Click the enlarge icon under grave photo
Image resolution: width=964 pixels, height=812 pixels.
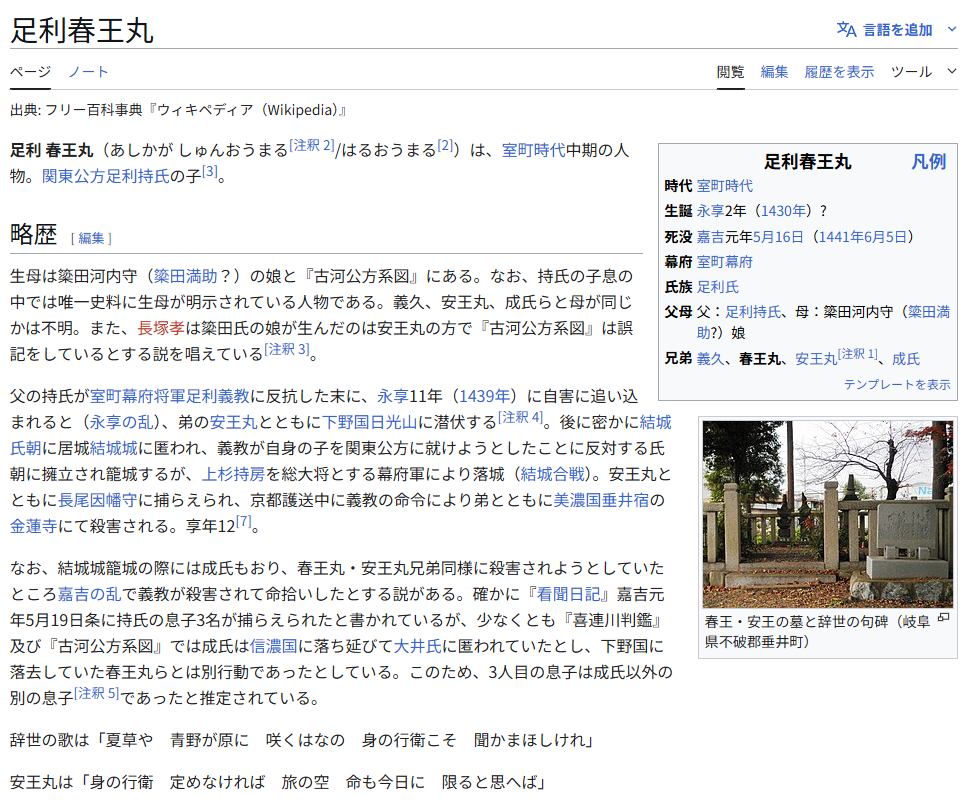pos(943,619)
